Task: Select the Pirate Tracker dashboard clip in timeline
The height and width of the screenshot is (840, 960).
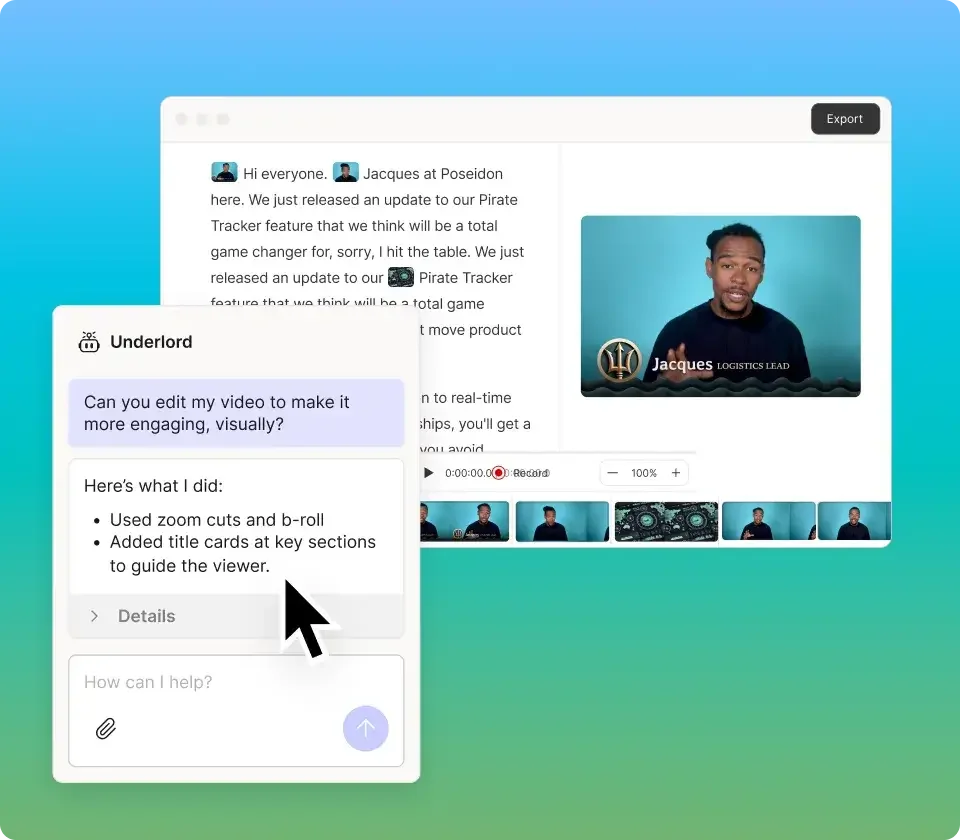Action: click(665, 521)
